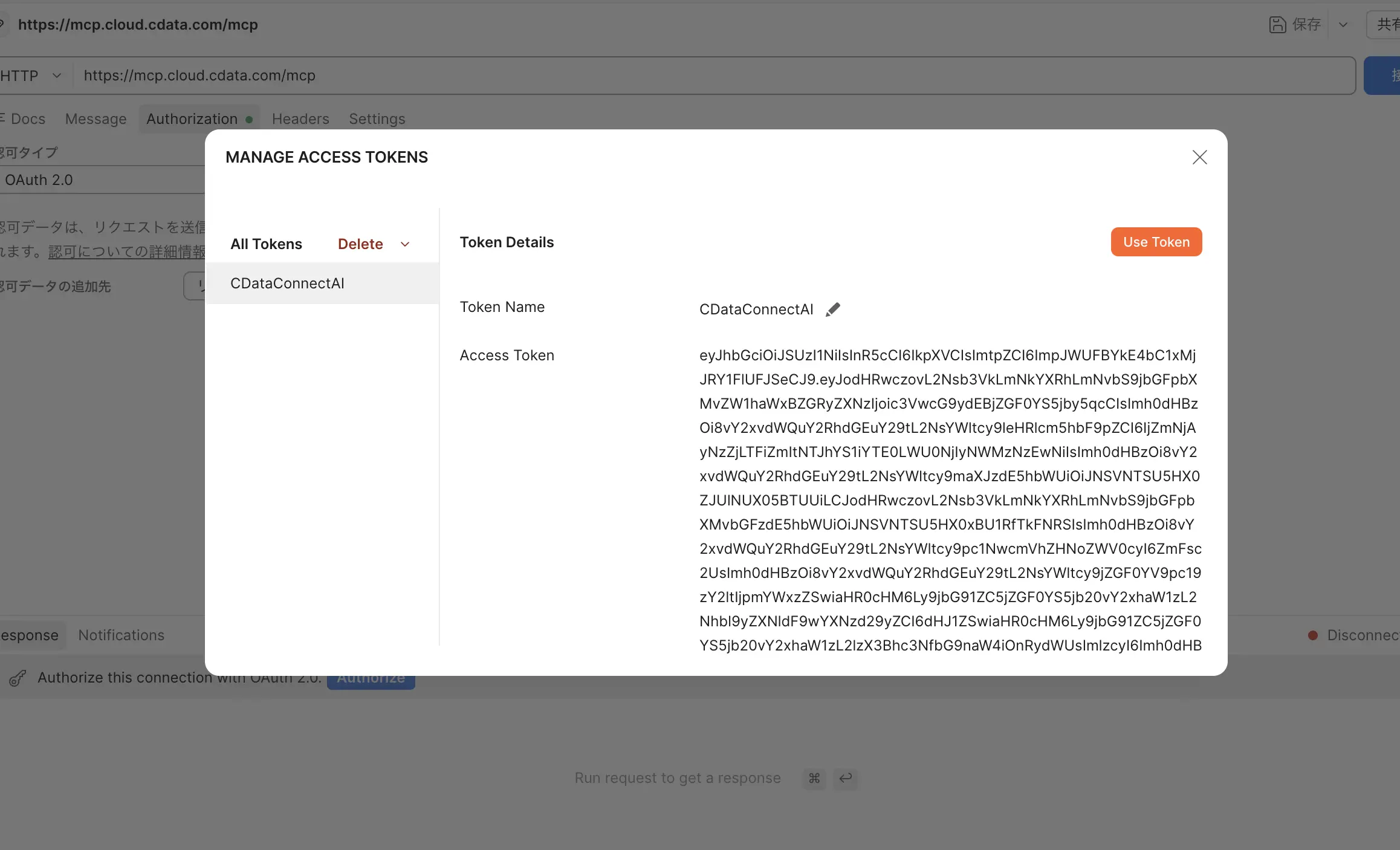Click the save disk icon

[1277, 25]
